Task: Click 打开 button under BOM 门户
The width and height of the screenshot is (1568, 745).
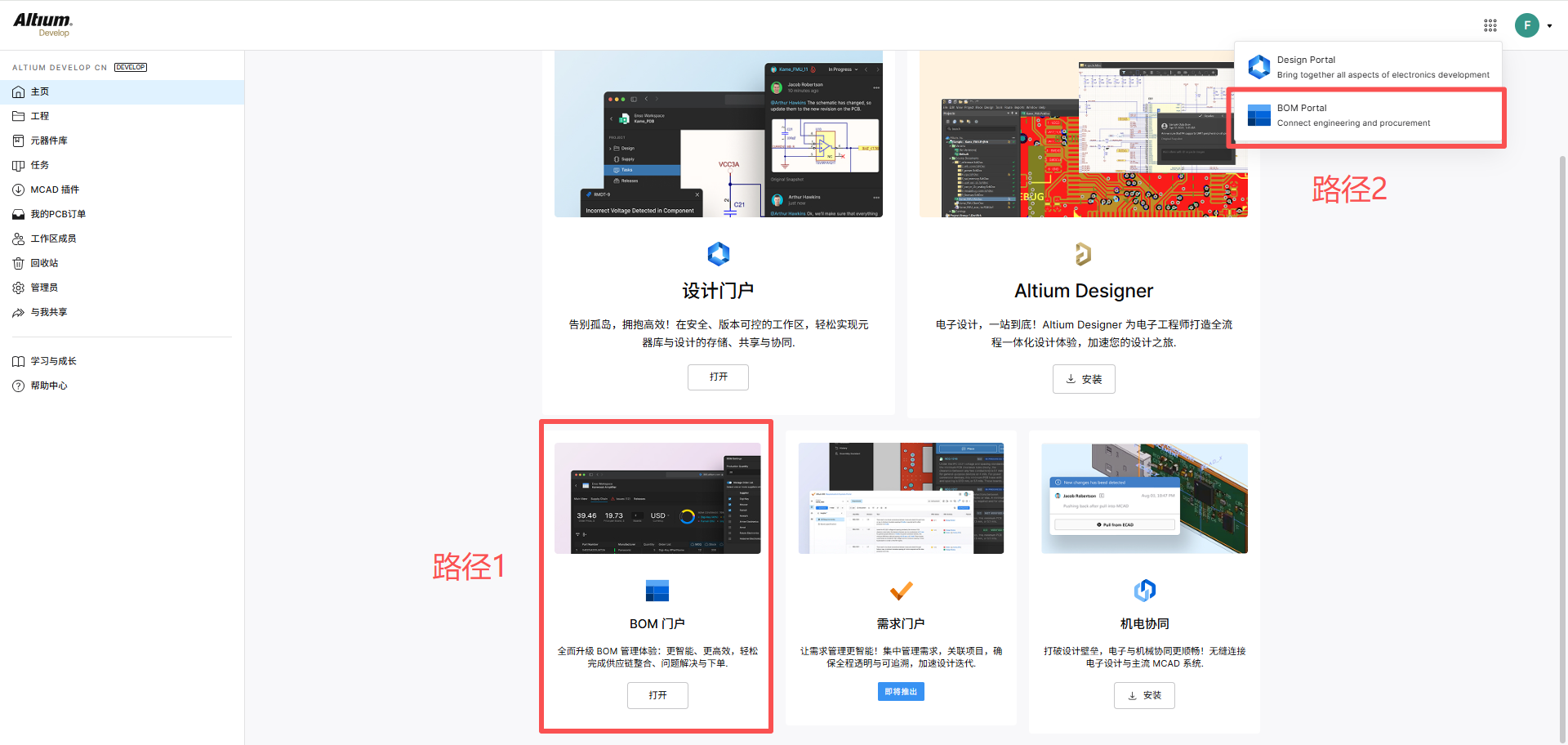Action: click(657, 695)
